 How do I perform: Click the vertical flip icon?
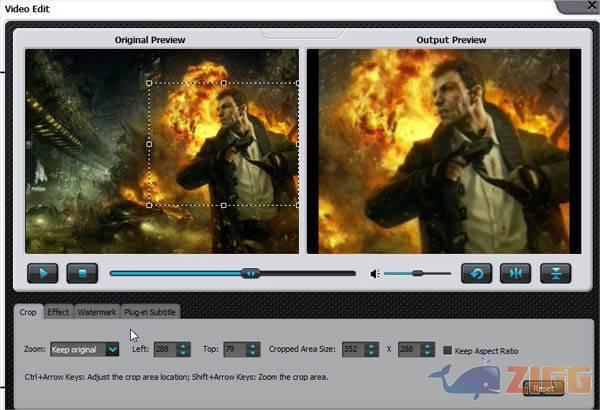(x=555, y=273)
